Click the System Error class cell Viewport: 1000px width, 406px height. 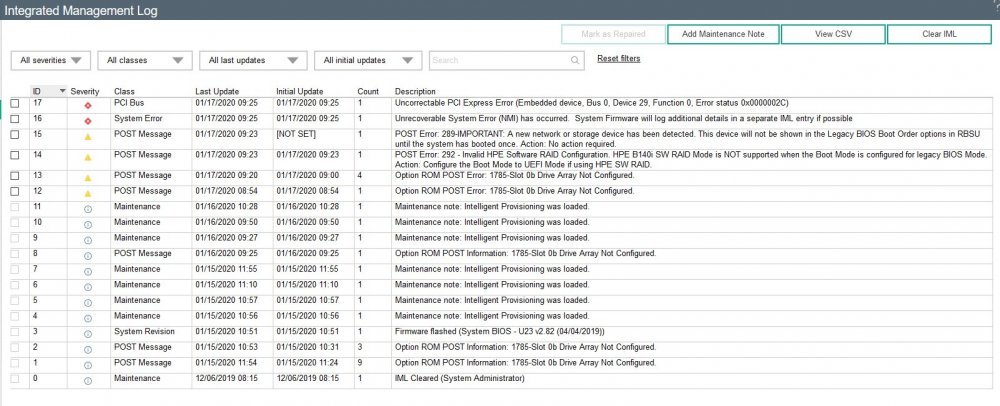[x=138, y=119]
